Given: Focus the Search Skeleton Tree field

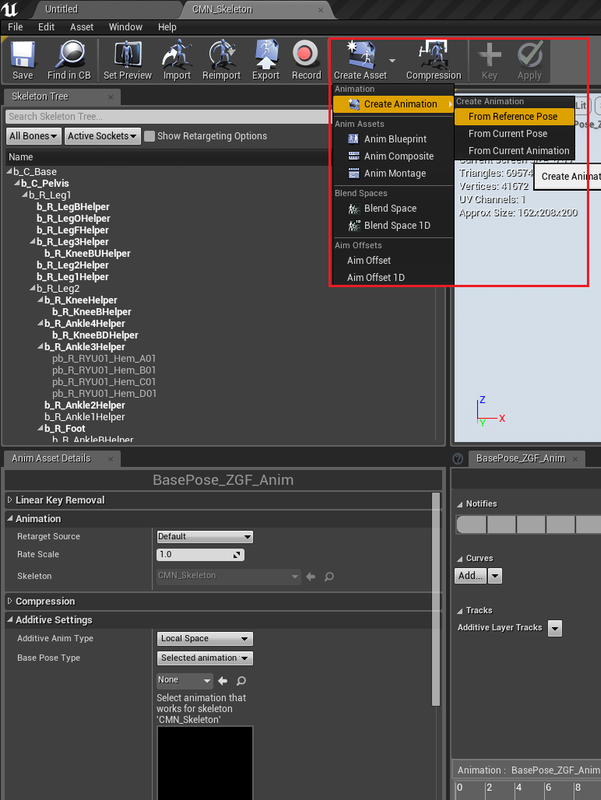Looking at the screenshot, I should 167,117.
